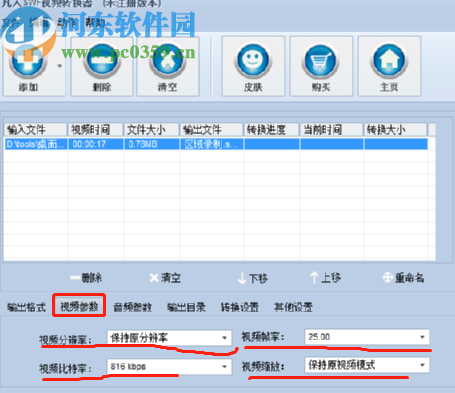Screen dimensions: 455x393
Task: Click the 下移 move down button
Action: [x=253, y=278]
